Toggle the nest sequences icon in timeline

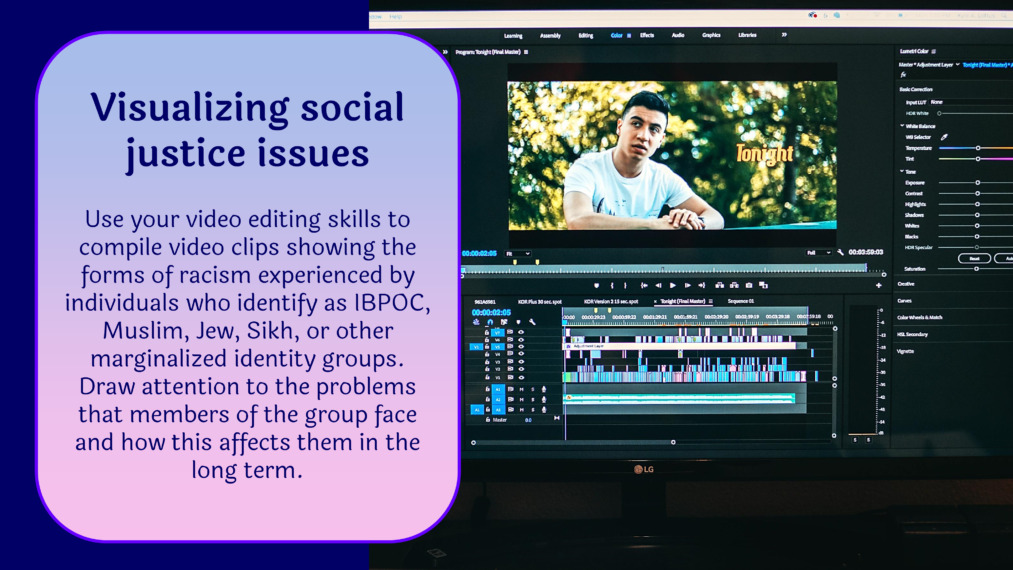[476, 322]
